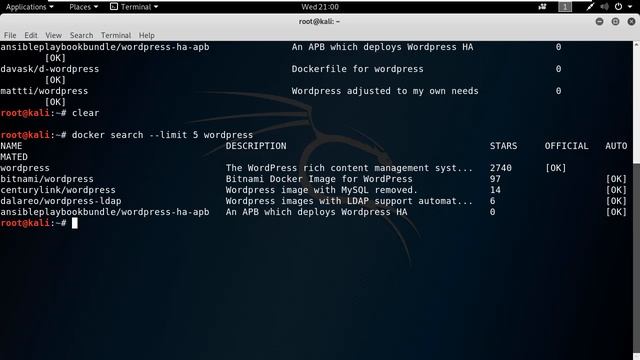This screenshot has height=360, width=640.
Task: Click 'Dockerfile for wordpress' description
Action: pos(358,69)
